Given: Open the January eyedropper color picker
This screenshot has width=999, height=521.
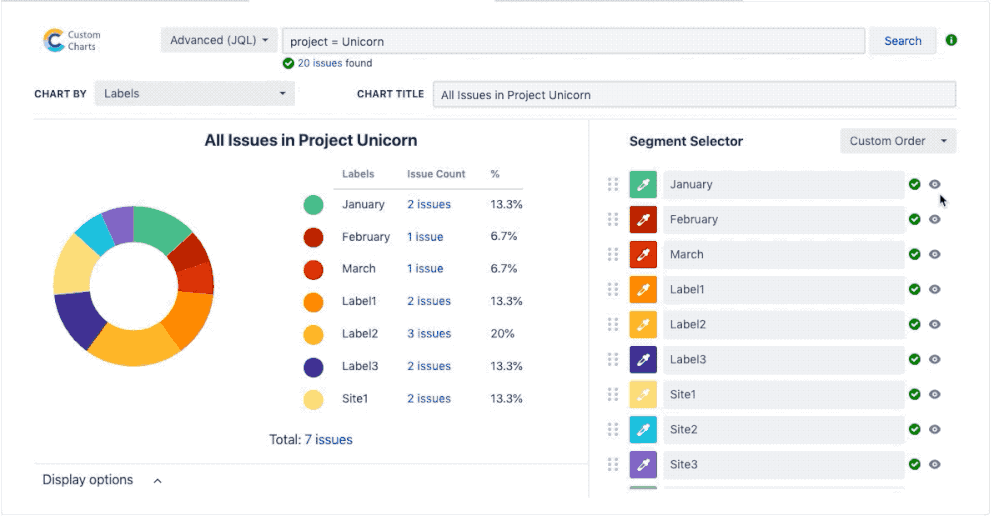Looking at the screenshot, I should [x=643, y=185].
